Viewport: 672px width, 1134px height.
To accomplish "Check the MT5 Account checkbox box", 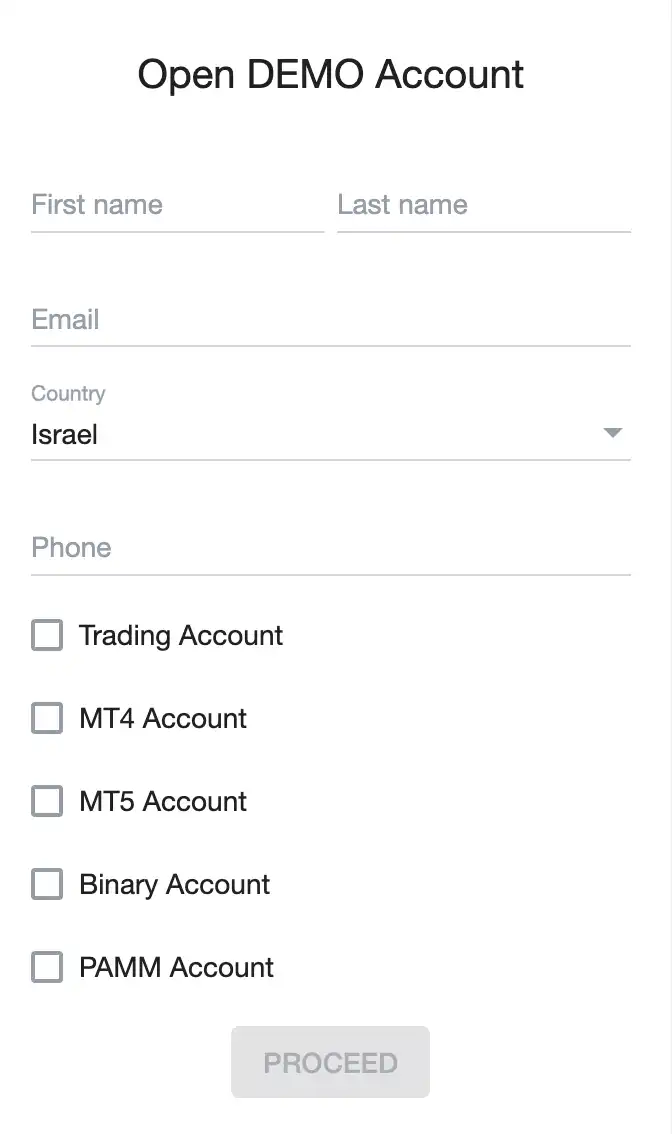I will (x=47, y=802).
